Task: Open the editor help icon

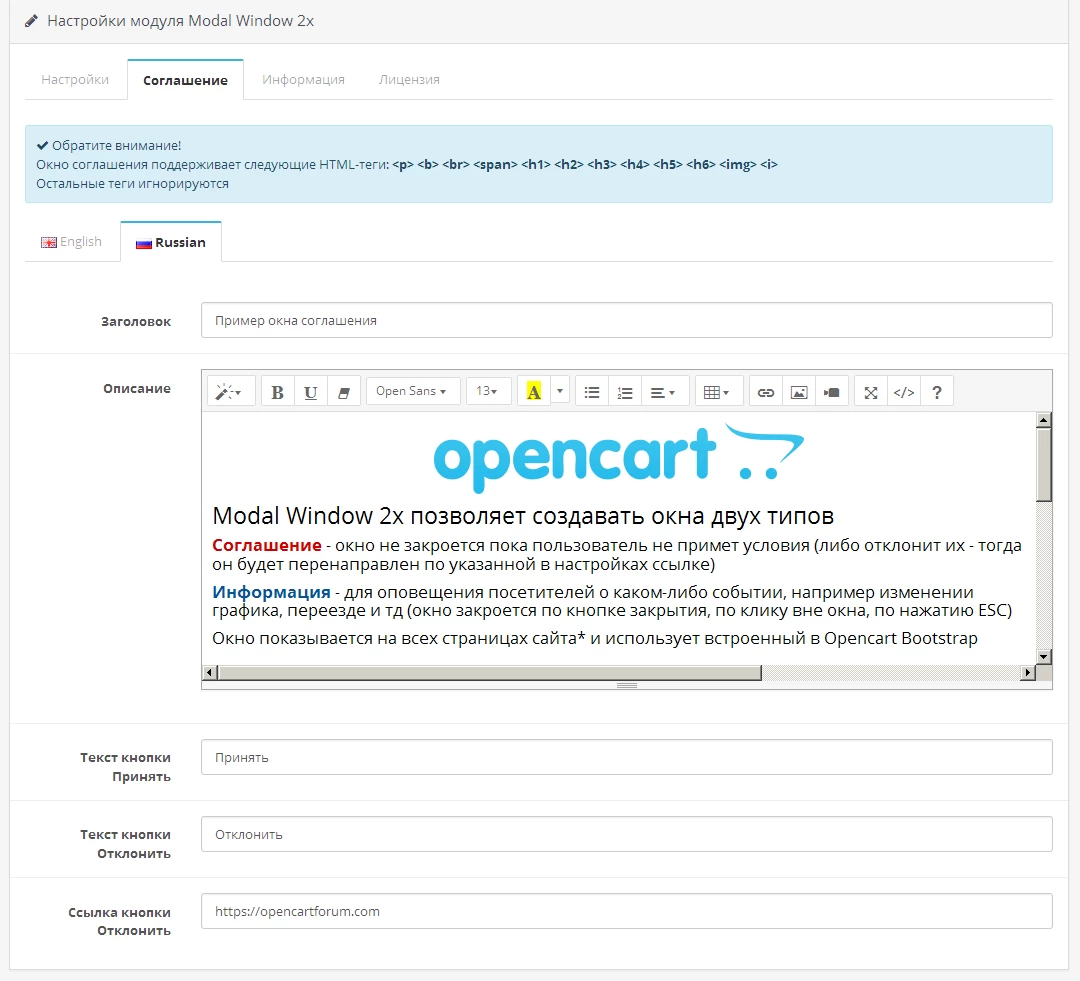Action: 937,392
